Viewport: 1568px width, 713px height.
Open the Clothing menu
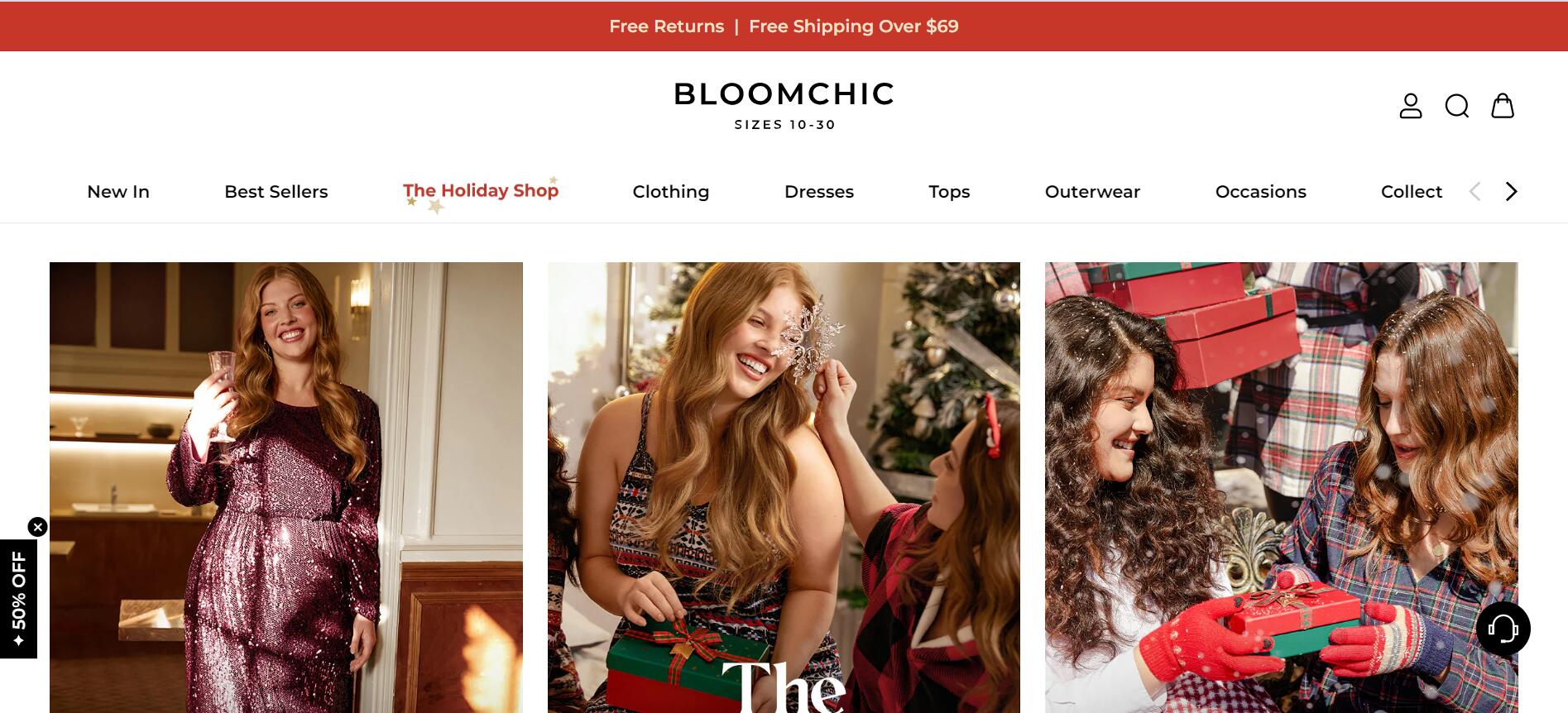tap(671, 192)
